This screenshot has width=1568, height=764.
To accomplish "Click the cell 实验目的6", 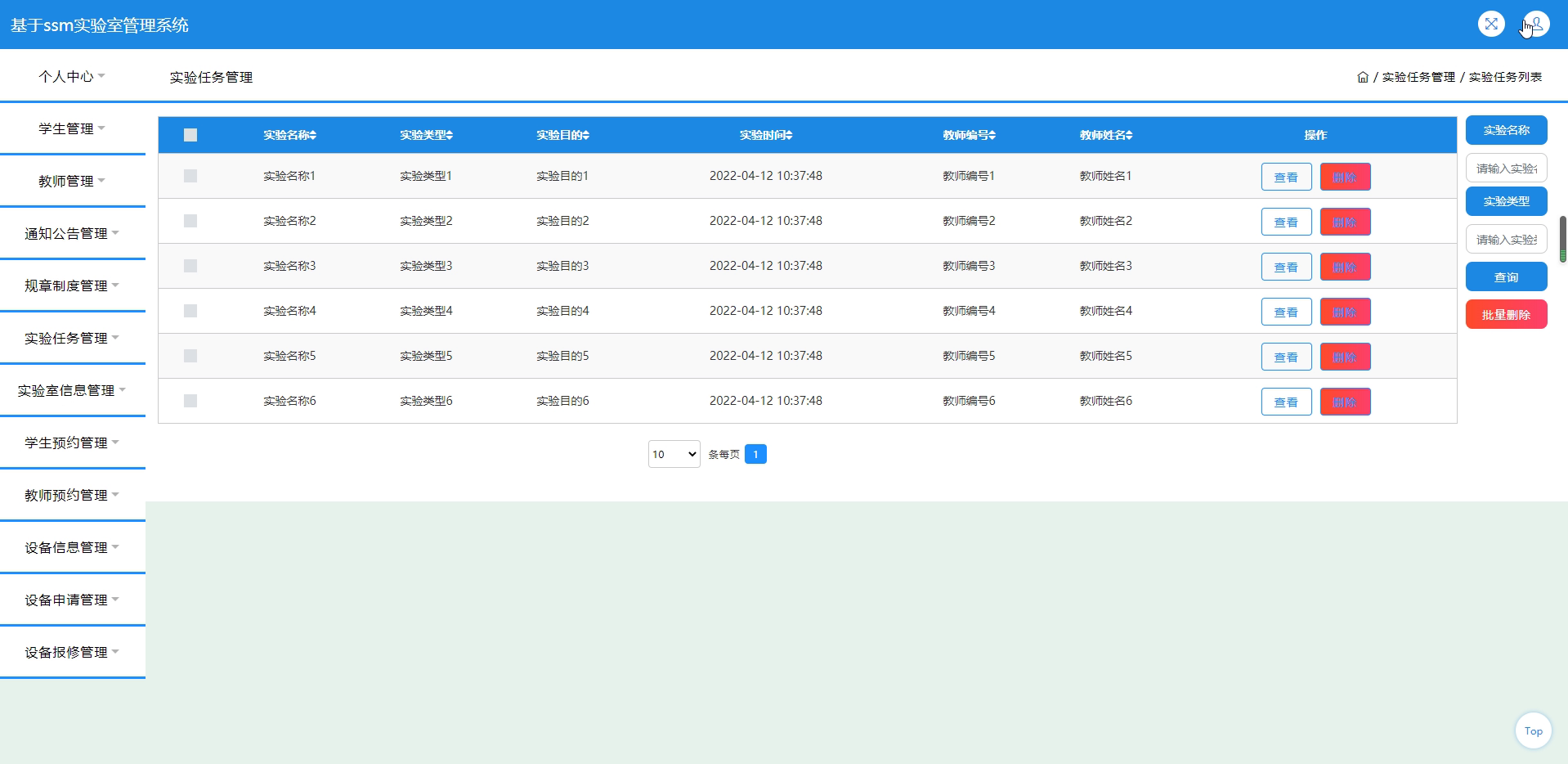I will [x=562, y=401].
